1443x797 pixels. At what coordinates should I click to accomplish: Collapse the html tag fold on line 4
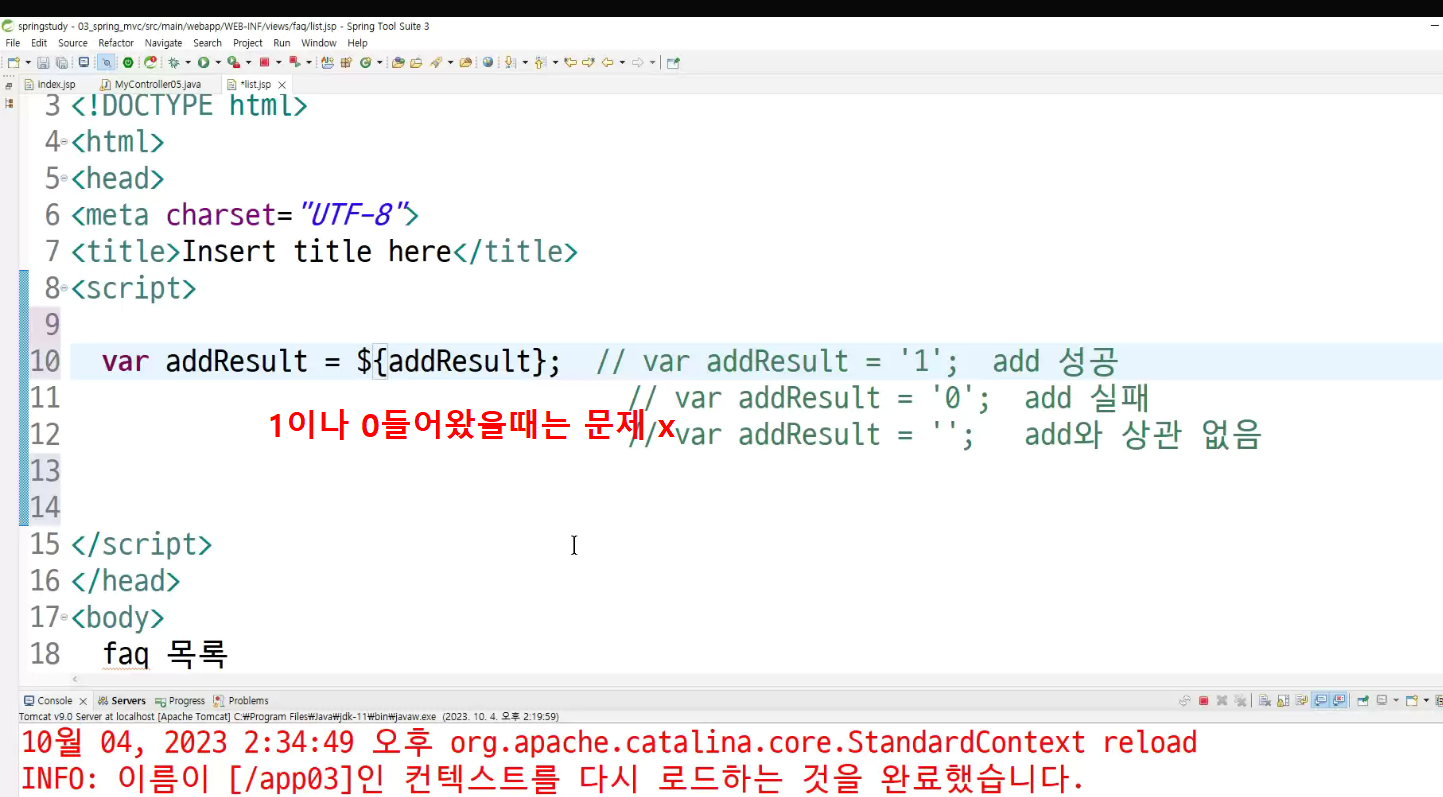[x=64, y=142]
